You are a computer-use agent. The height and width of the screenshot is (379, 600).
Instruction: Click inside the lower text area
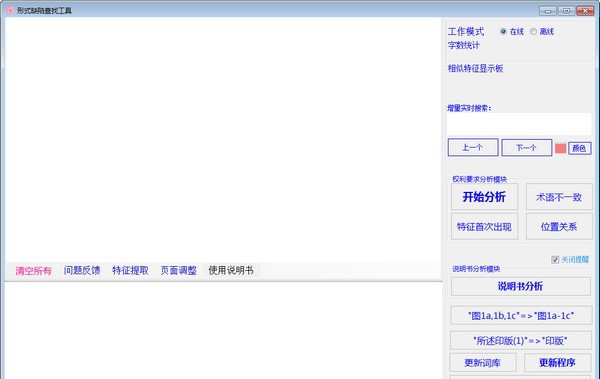click(x=223, y=331)
